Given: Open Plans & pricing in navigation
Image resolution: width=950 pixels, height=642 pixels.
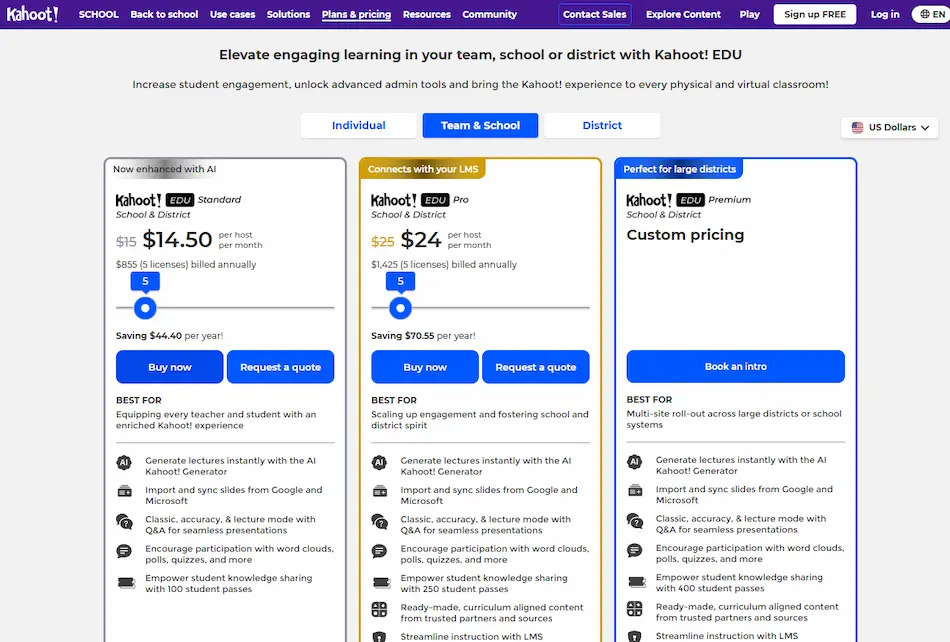Looking at the screenshot, I should 356,15.
